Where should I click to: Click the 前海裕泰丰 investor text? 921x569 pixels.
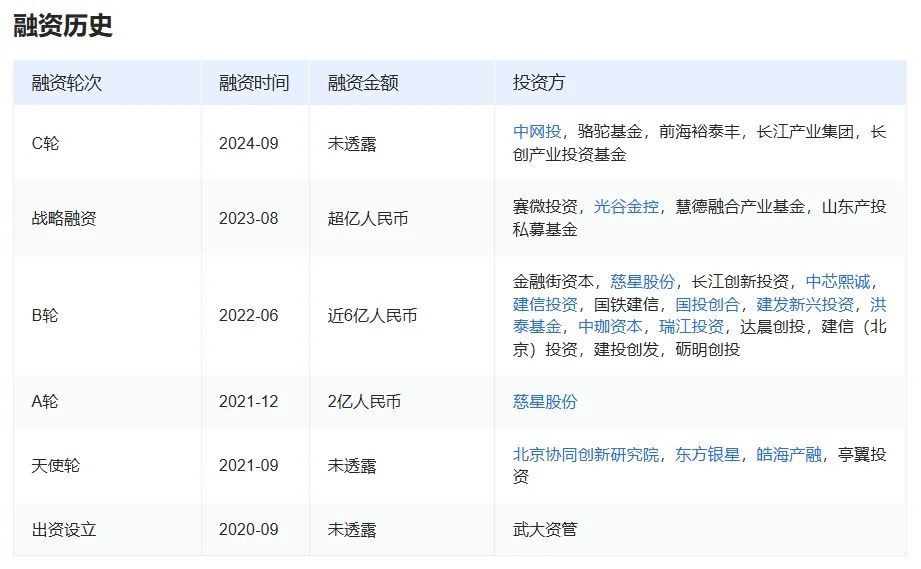(699, 132)
